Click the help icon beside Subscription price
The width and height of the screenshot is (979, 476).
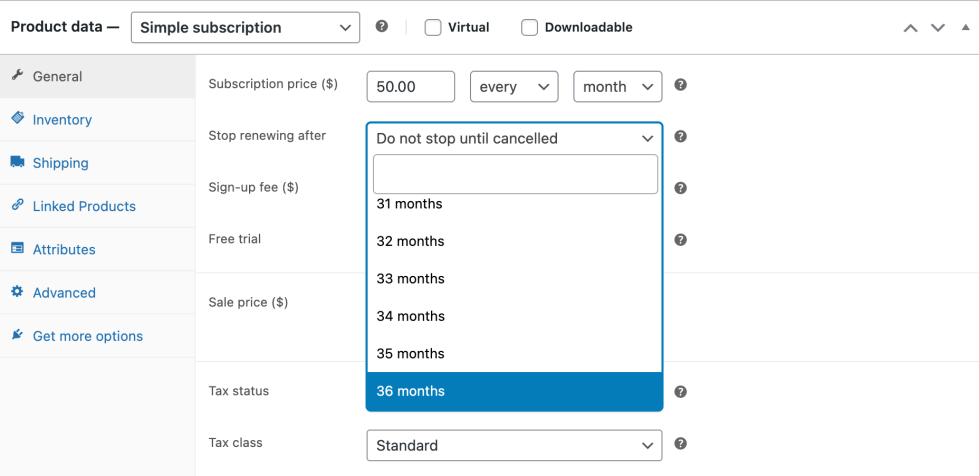point(680,85)
